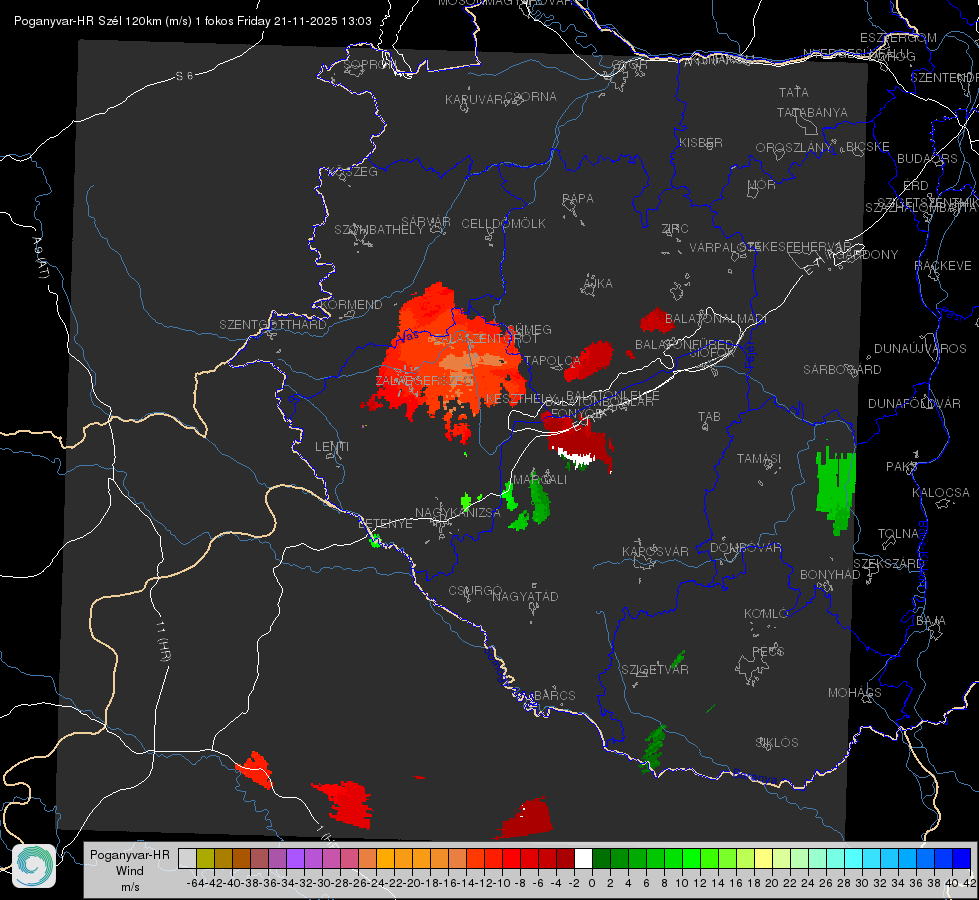Select the KAPOSVÁR label
The width and height of the screenshot is (979, 900).
(655, 551)
